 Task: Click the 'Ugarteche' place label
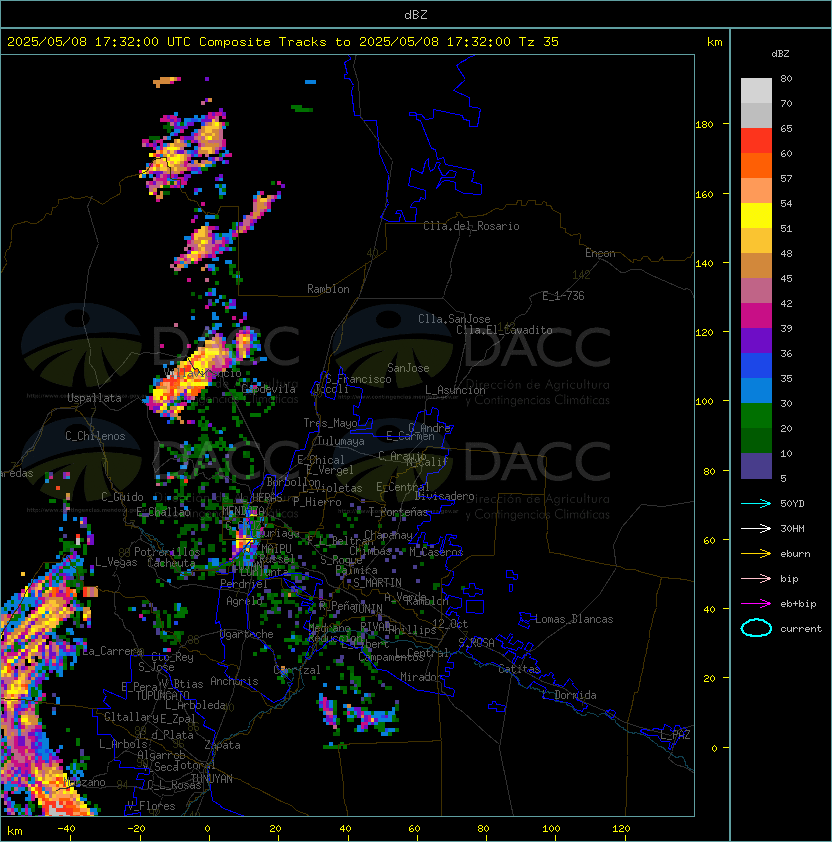point(247,635)
